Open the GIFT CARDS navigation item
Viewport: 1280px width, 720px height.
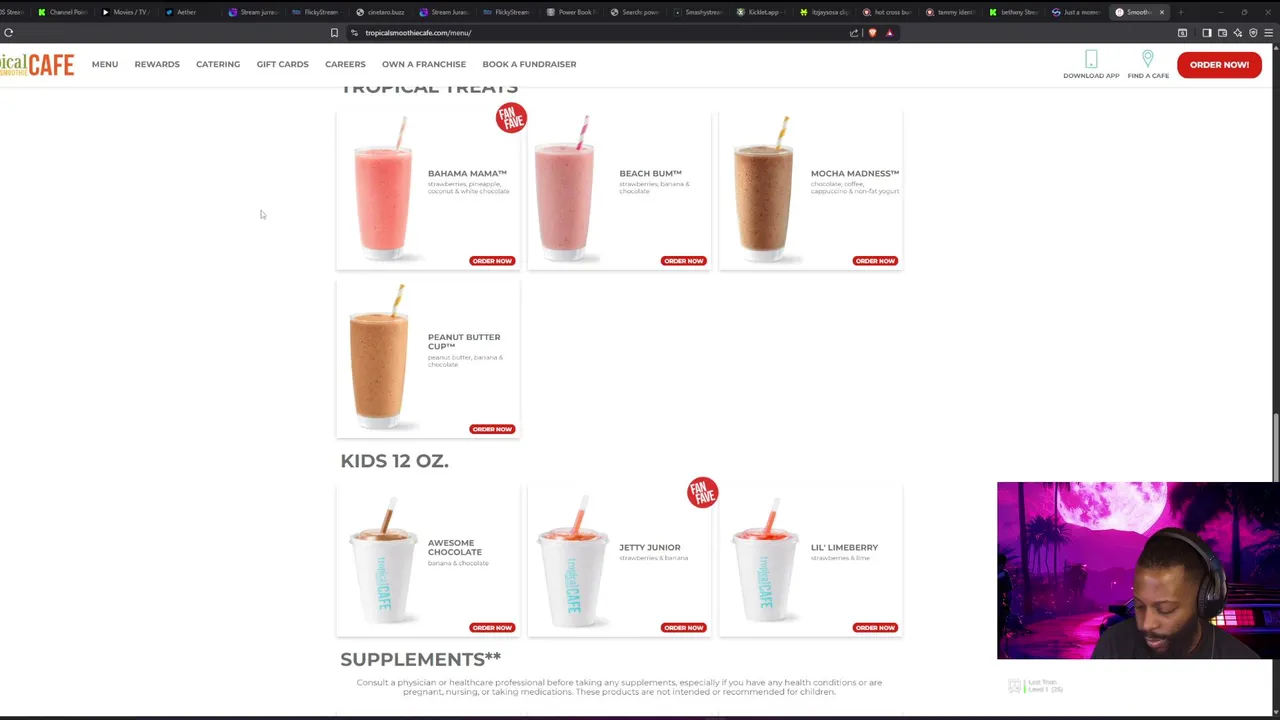tap(282, 64)
